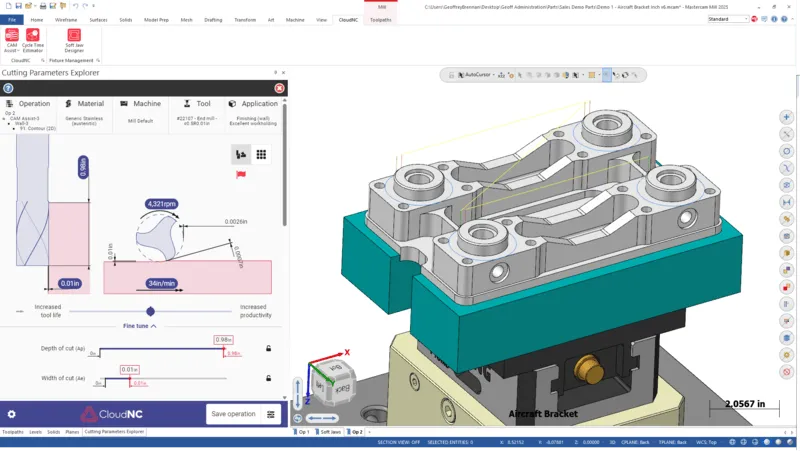
Task: Collapse the Fine tune section
Action: click(x=139, y=326)
